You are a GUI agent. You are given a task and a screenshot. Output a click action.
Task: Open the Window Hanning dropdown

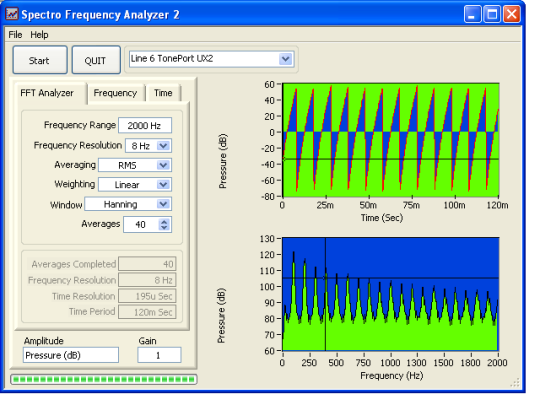tap(163, 204)
